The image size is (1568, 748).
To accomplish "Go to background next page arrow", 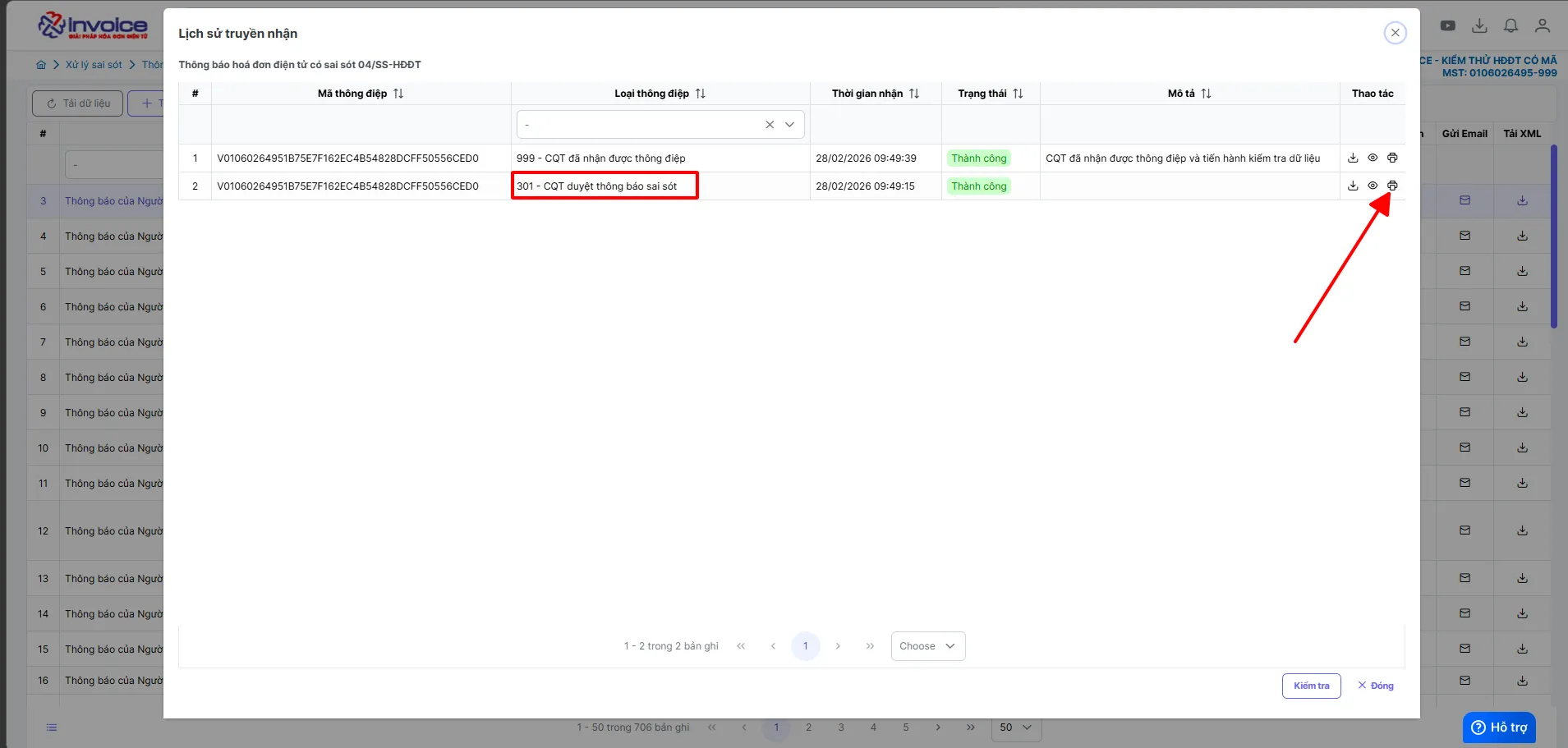I will [x=938, y=727].
